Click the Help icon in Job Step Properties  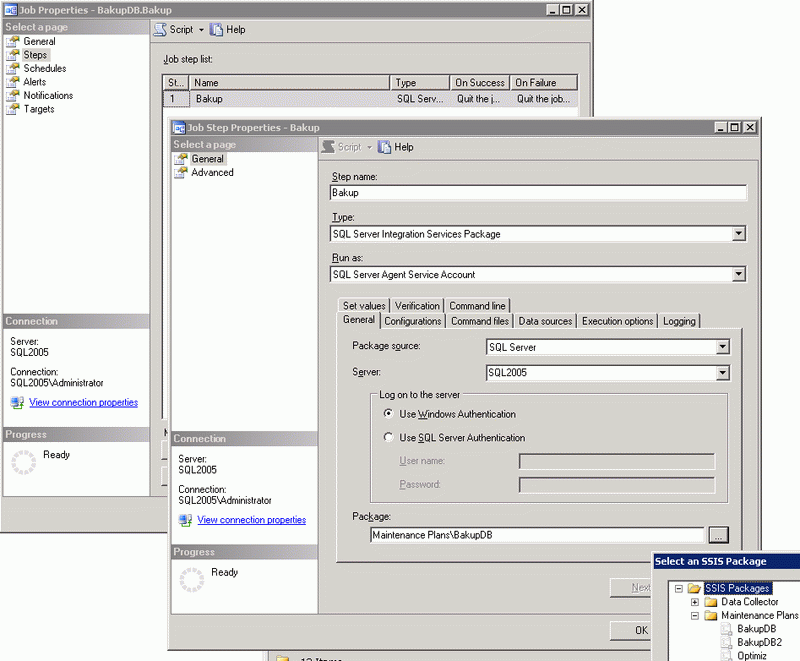pos(384,147)
